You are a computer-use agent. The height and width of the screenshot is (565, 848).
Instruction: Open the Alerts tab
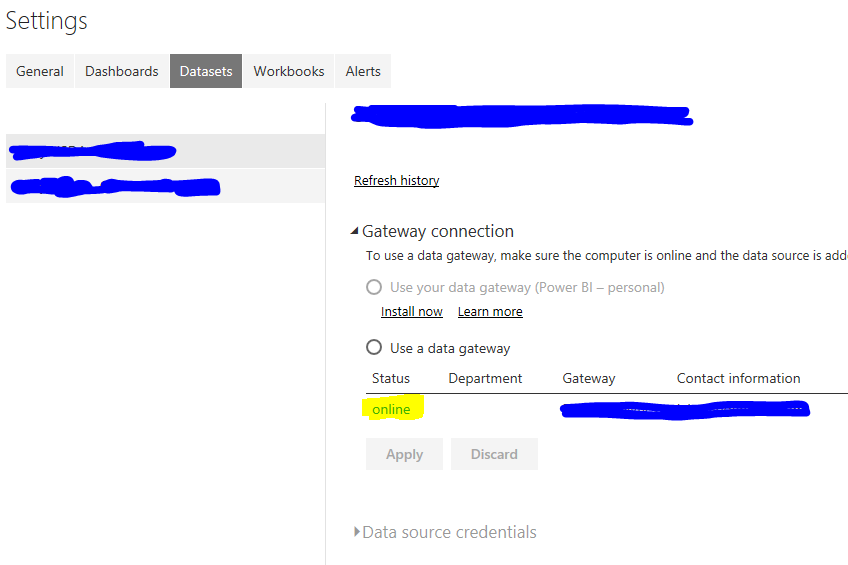(363, 71)
